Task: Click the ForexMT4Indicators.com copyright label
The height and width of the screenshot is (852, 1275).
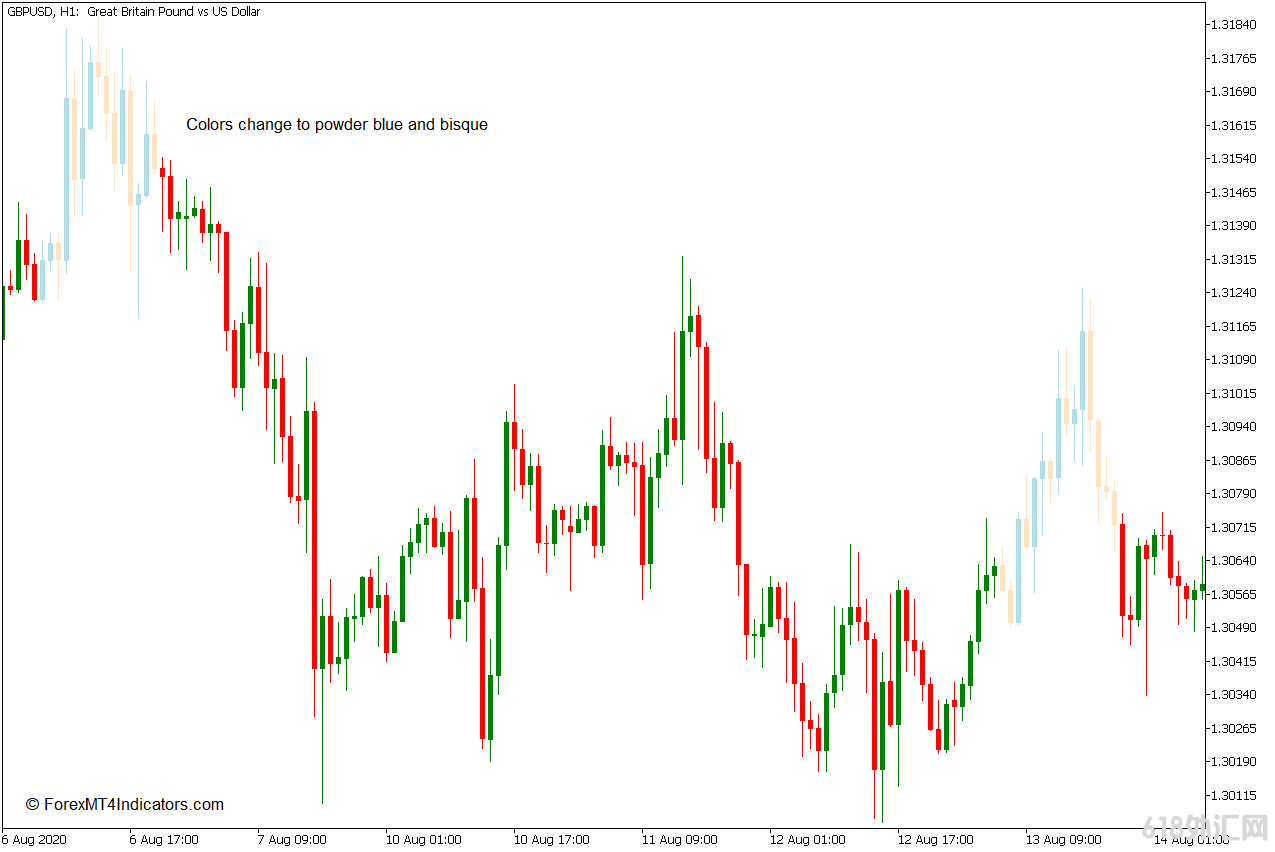Action: pyautogui.click(x=125, y=805)
